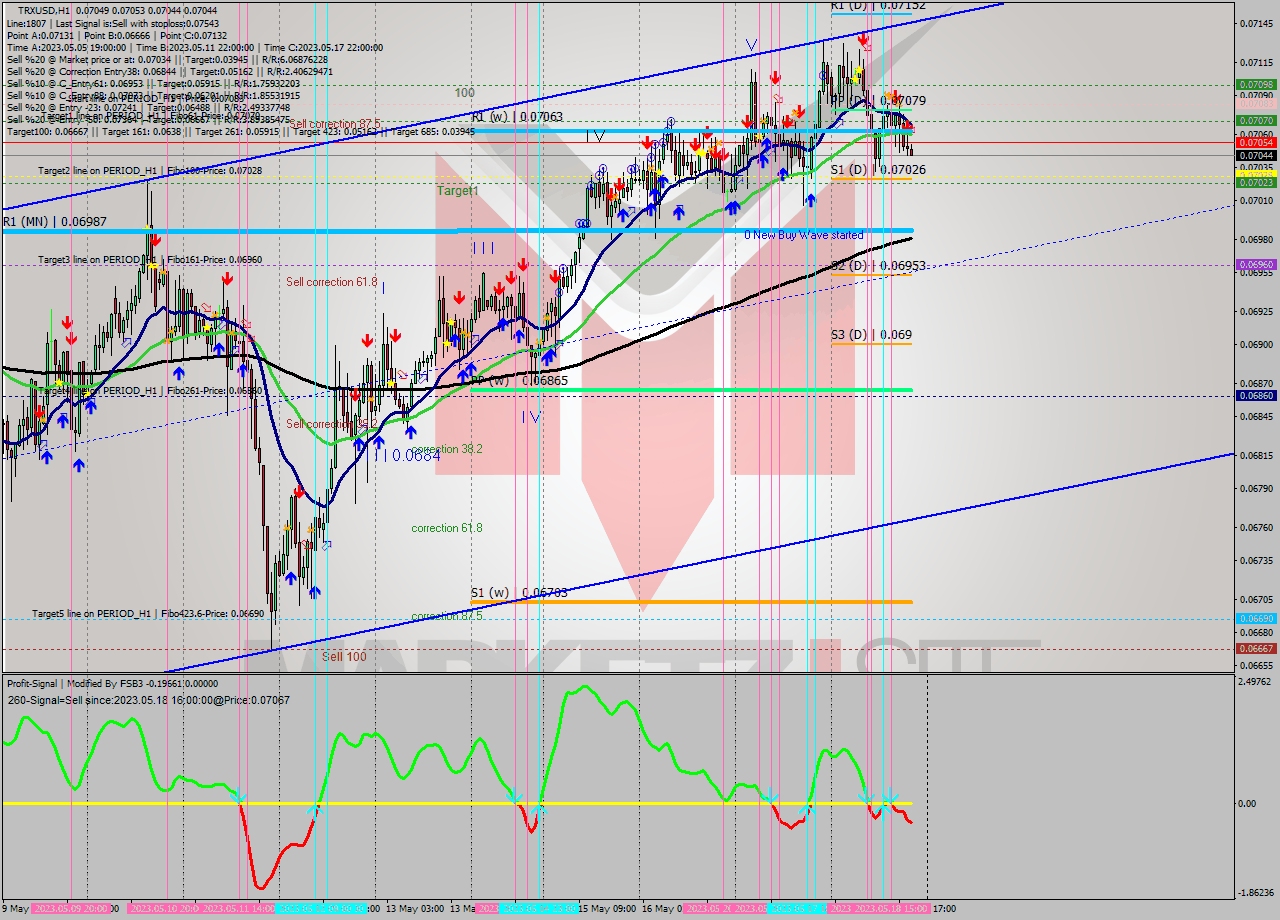Click the green 'correction 61.8' label
Image resolution: width=1280 pixels, height=920 pixels.
(447, 528)
